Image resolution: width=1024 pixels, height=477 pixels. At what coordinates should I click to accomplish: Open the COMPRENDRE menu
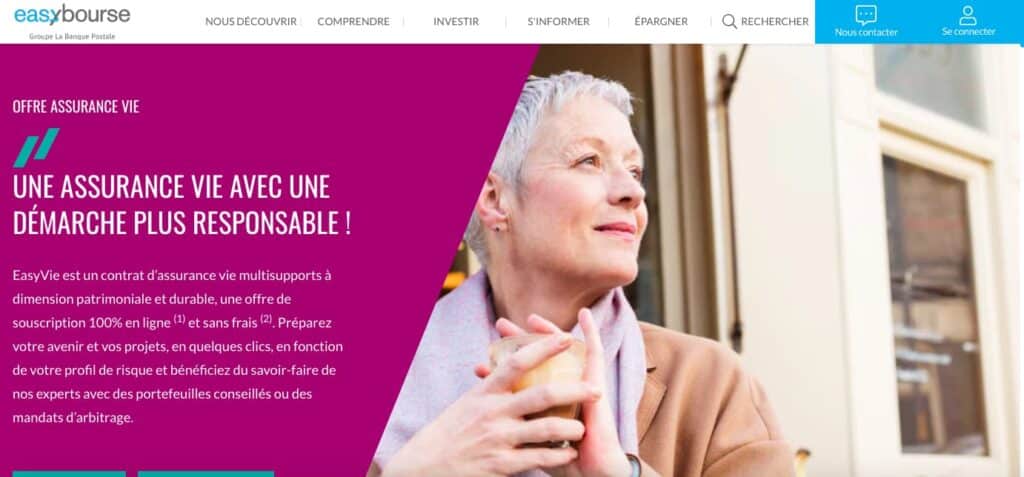click(x=353, y=22)
